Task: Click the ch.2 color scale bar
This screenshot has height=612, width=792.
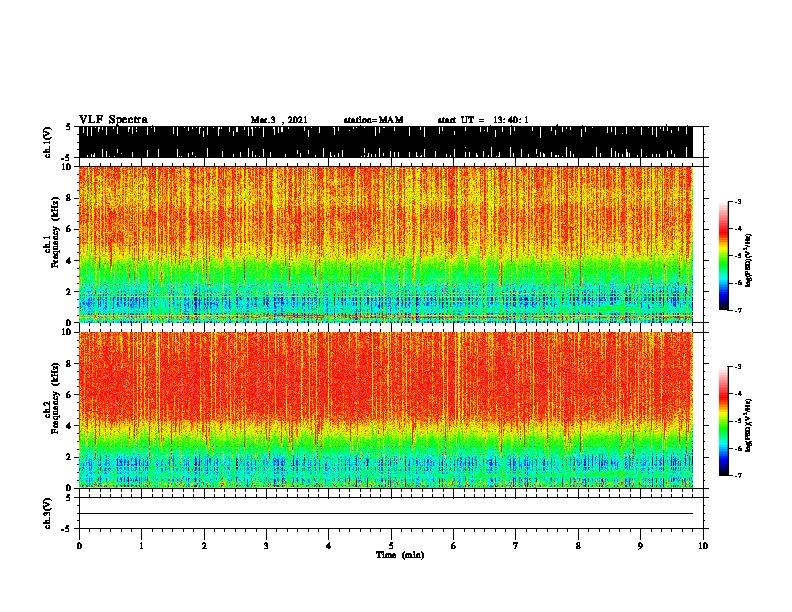Action: click(x=724, y=421)
